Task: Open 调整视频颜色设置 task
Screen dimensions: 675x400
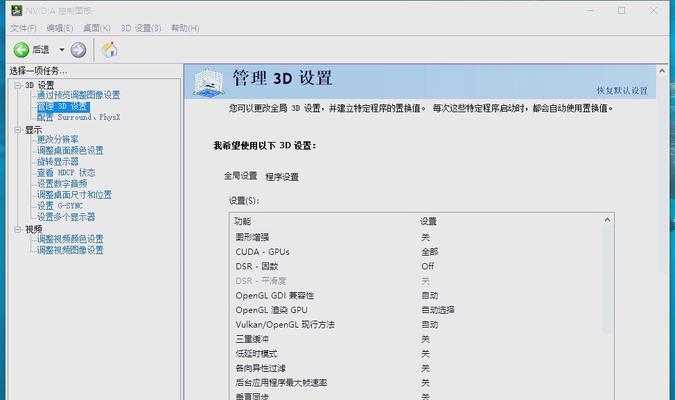Action: coord(70,239)
